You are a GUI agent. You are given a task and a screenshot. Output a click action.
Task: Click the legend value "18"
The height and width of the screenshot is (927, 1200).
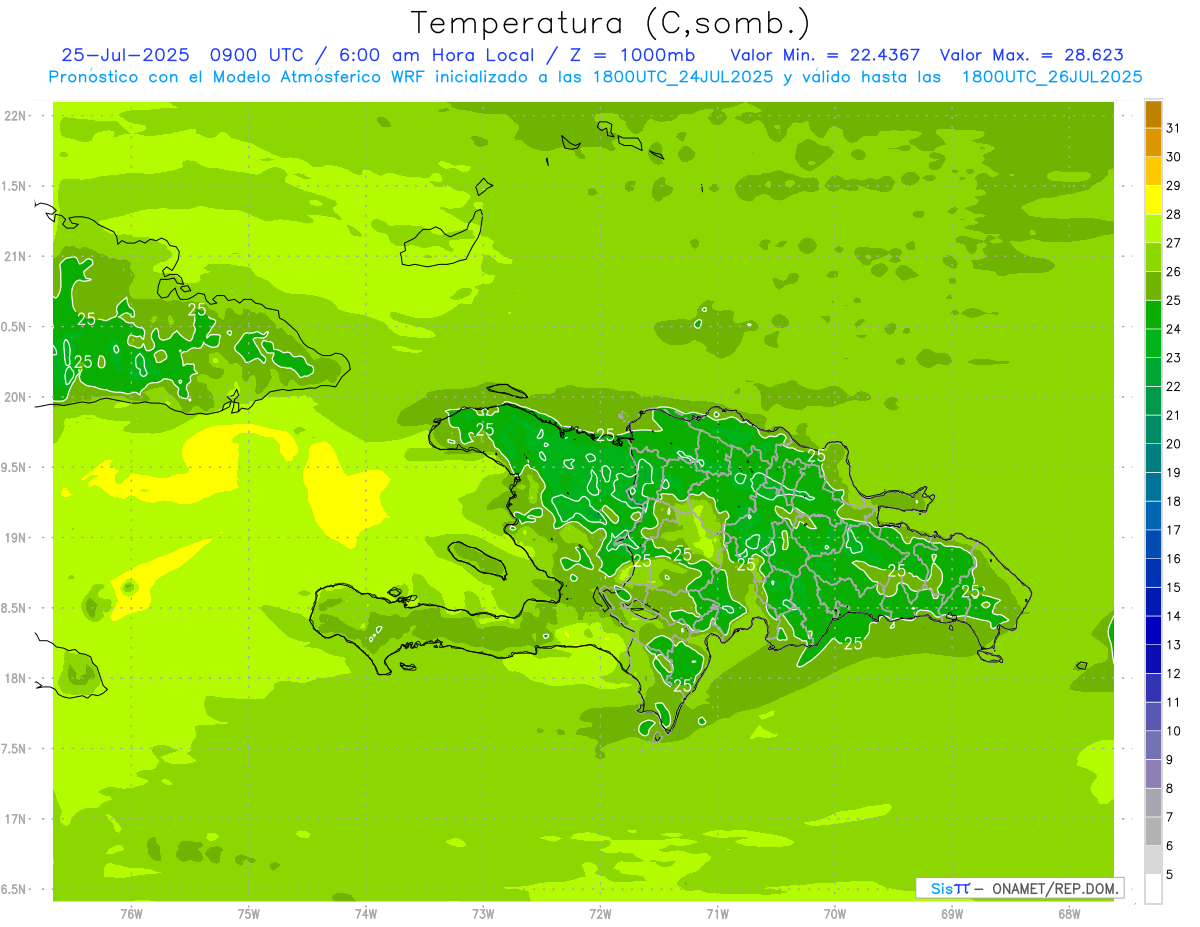tap(1174, 501)
